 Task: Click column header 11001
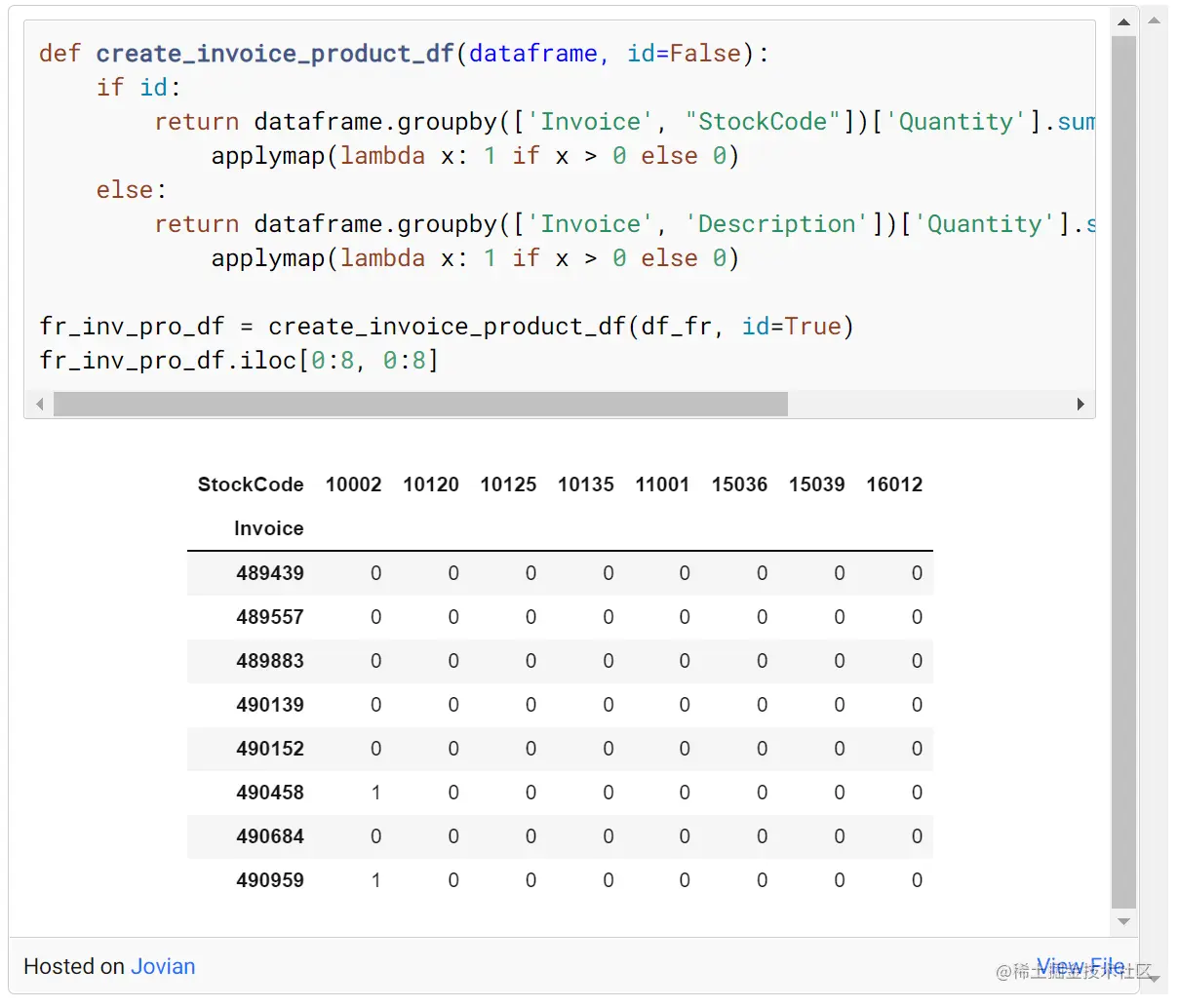(x=662, y=485)
